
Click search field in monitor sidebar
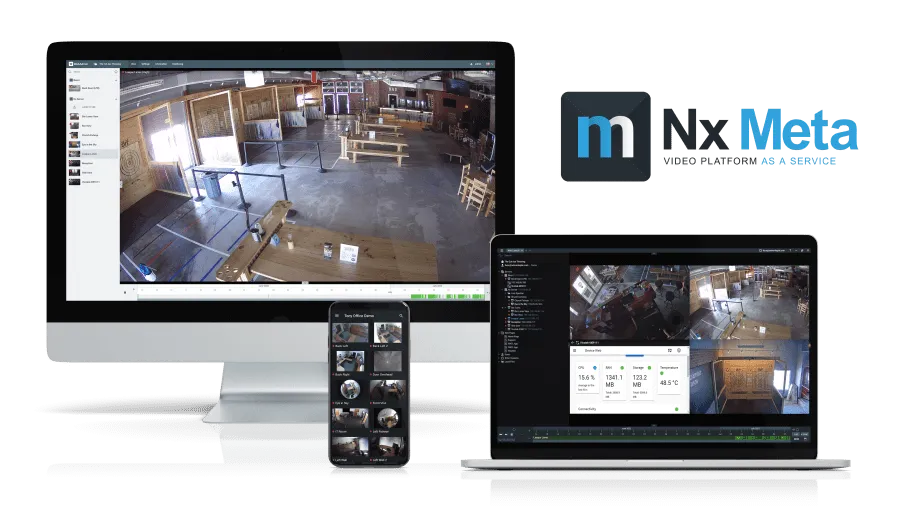(x=92, y=72)
